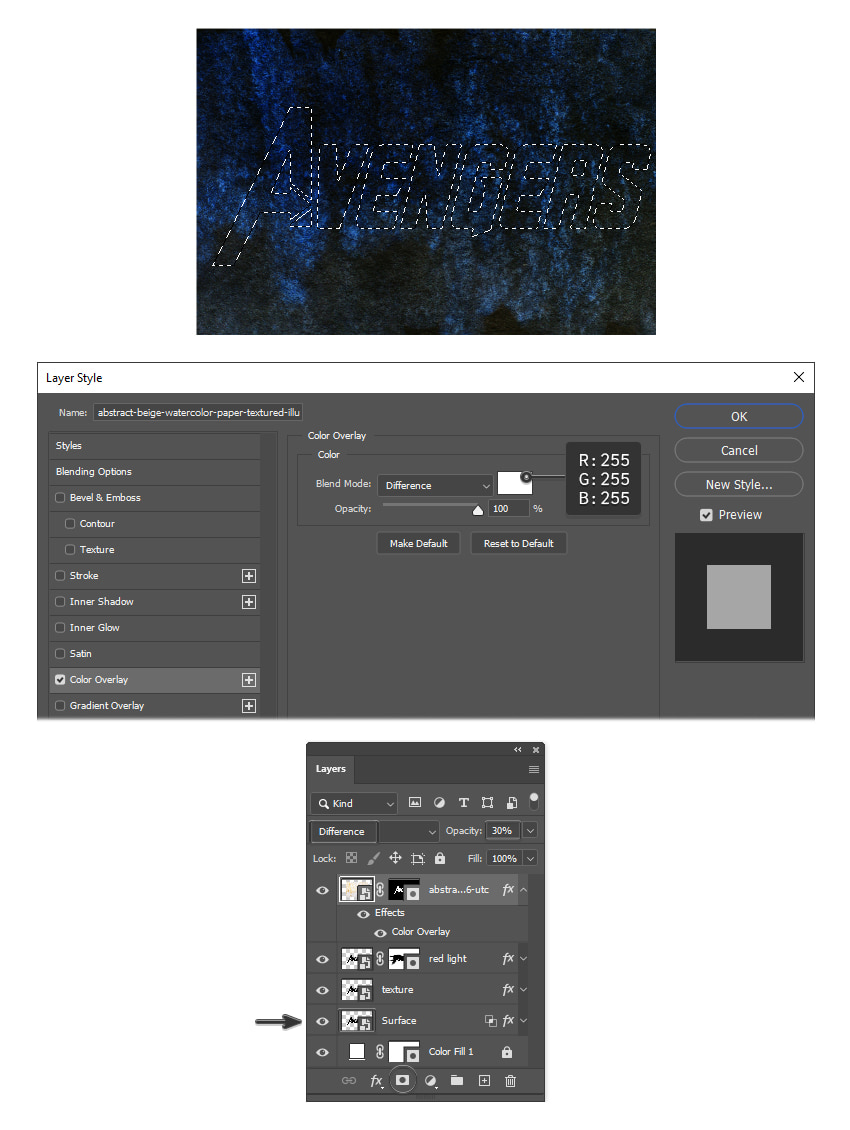850x1130 pixels.
Task: Filter layers by type layer icon
Action: click(464, 802)
